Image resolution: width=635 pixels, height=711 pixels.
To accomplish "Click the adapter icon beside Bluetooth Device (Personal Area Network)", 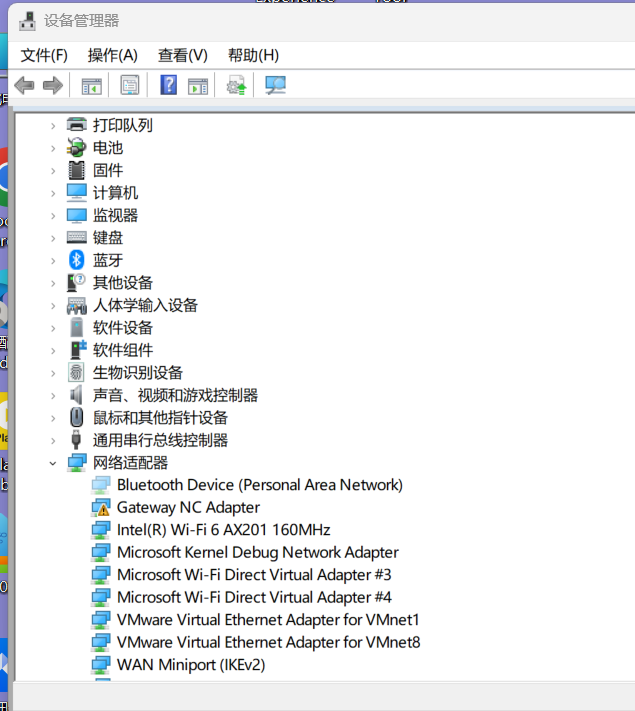I will [x=101, y=485].
